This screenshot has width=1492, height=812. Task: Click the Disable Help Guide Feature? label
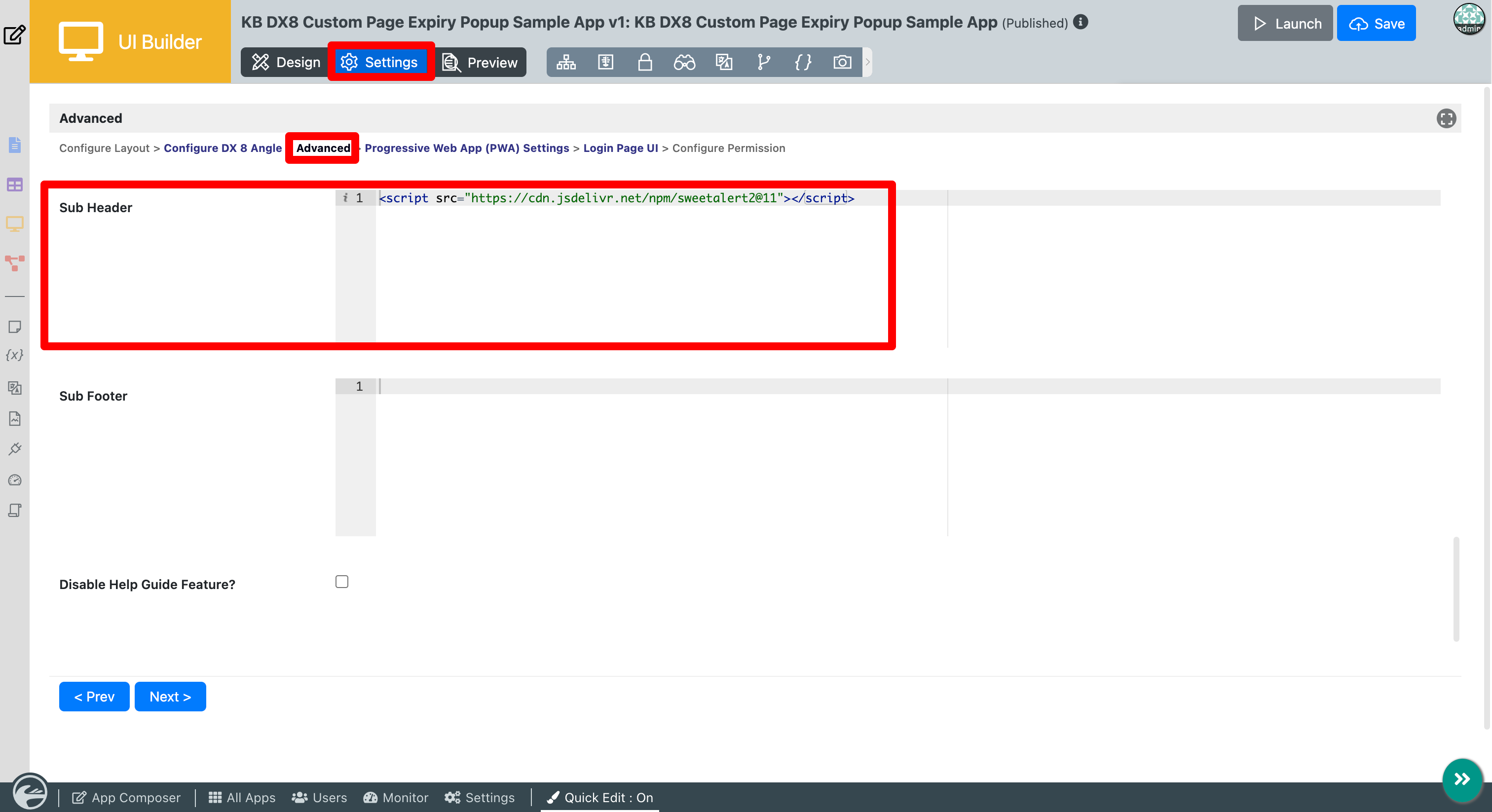point(147,585)
